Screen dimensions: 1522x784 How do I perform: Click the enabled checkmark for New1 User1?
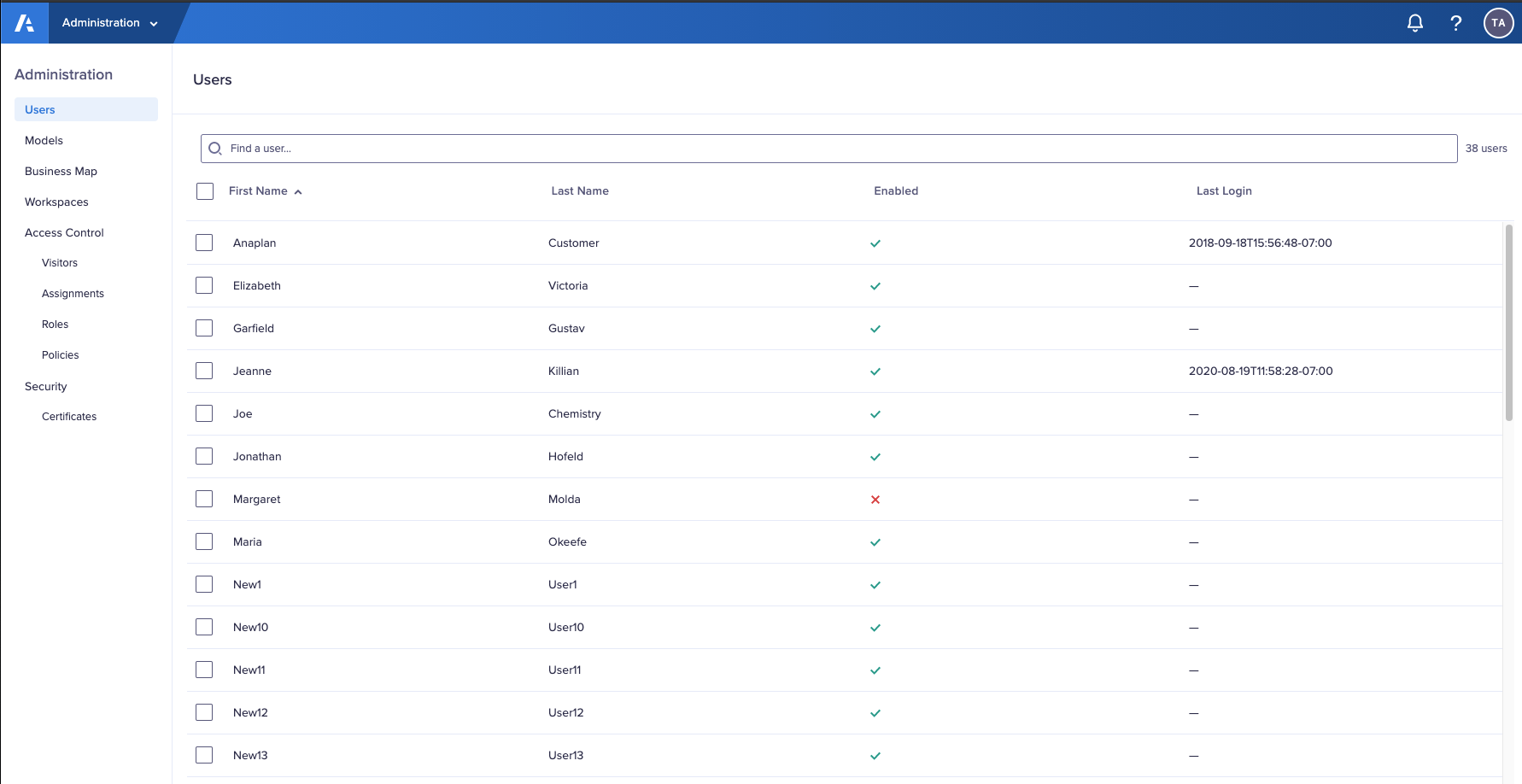coord(875,585)
